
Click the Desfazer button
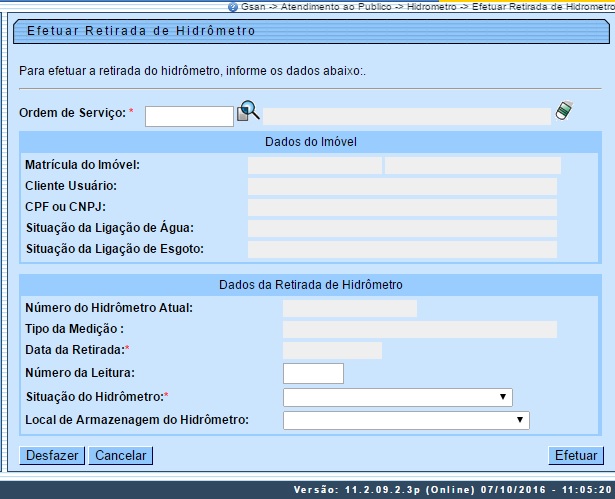click(x=52, y=456)
